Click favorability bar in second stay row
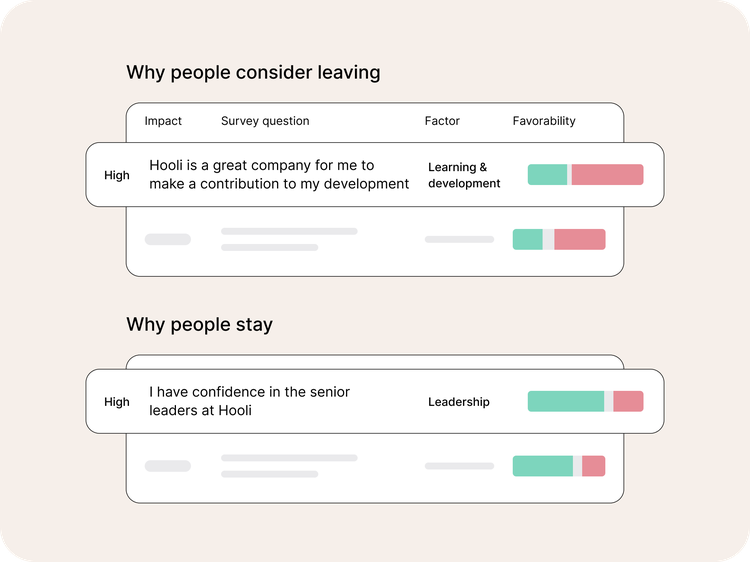This screenshot has width=750, height=562. pyautogui.click(x=559, y=466)
